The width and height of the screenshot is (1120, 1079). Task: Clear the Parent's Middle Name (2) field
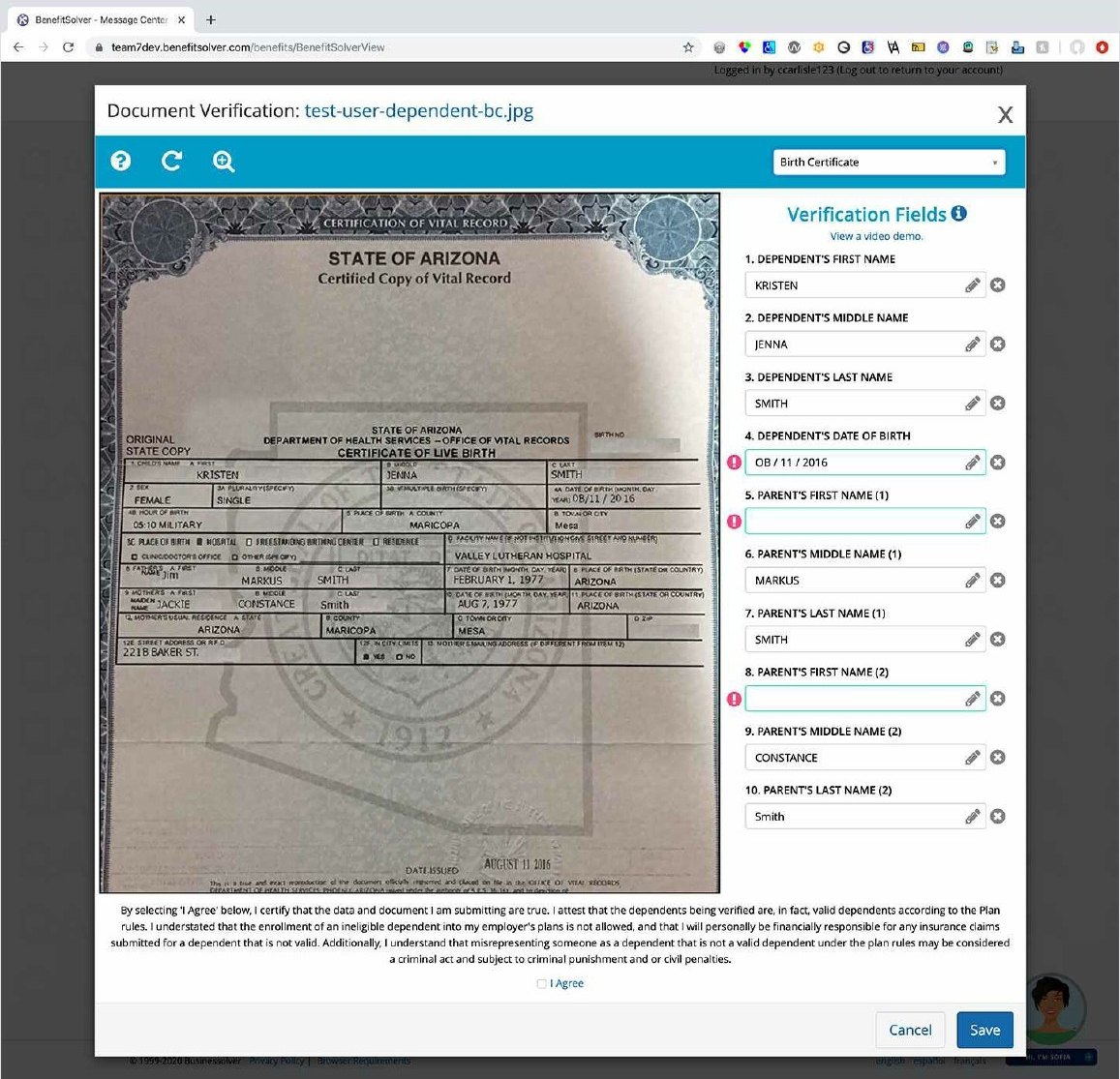coord(998,757)
